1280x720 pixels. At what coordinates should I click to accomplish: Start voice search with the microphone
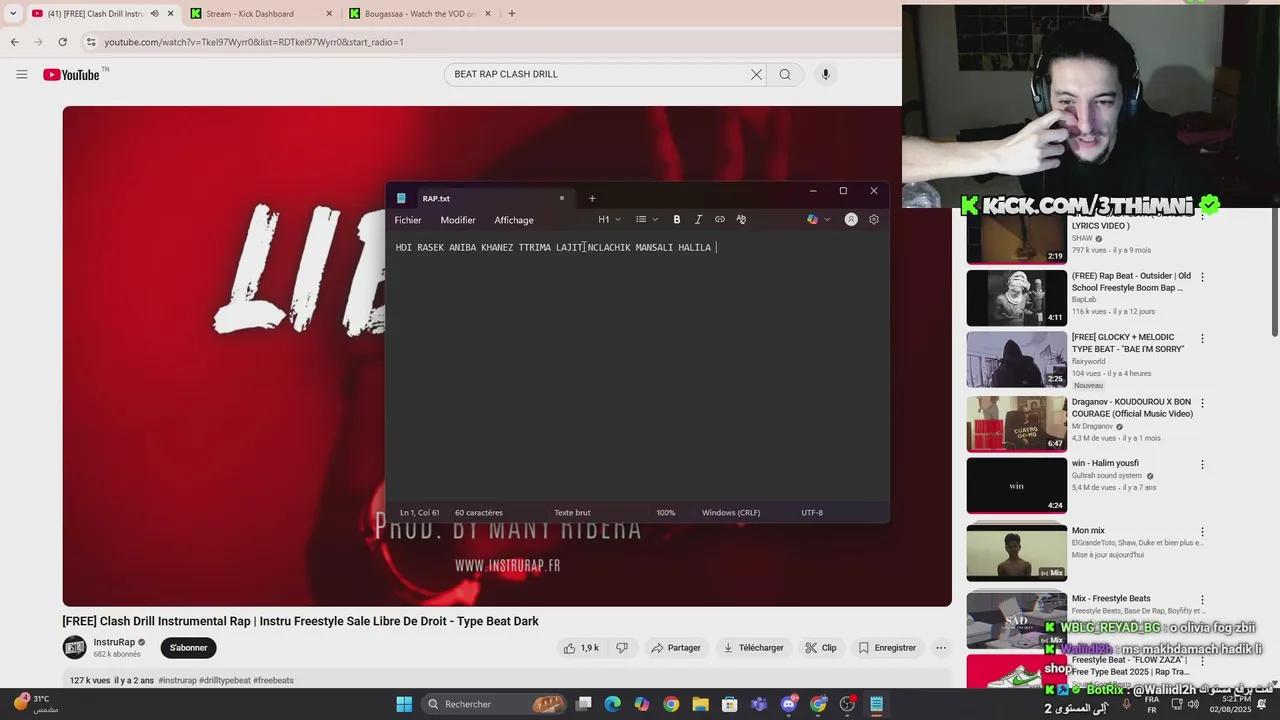[825, 74]
